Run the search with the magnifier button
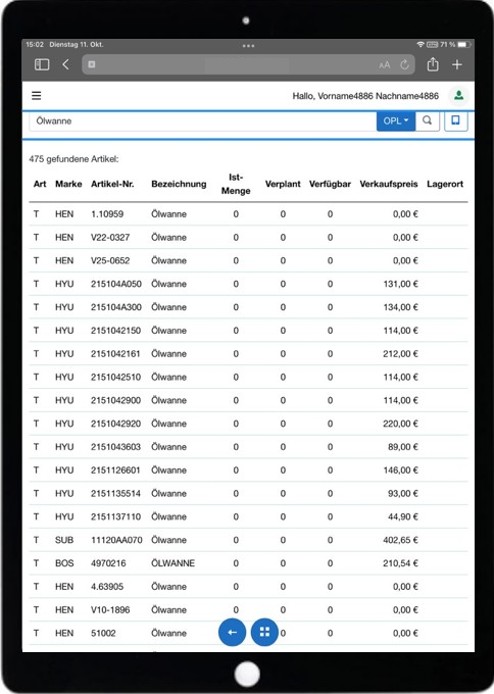Image resolution: width=494 pixels, height=694 pixels. 427,121
